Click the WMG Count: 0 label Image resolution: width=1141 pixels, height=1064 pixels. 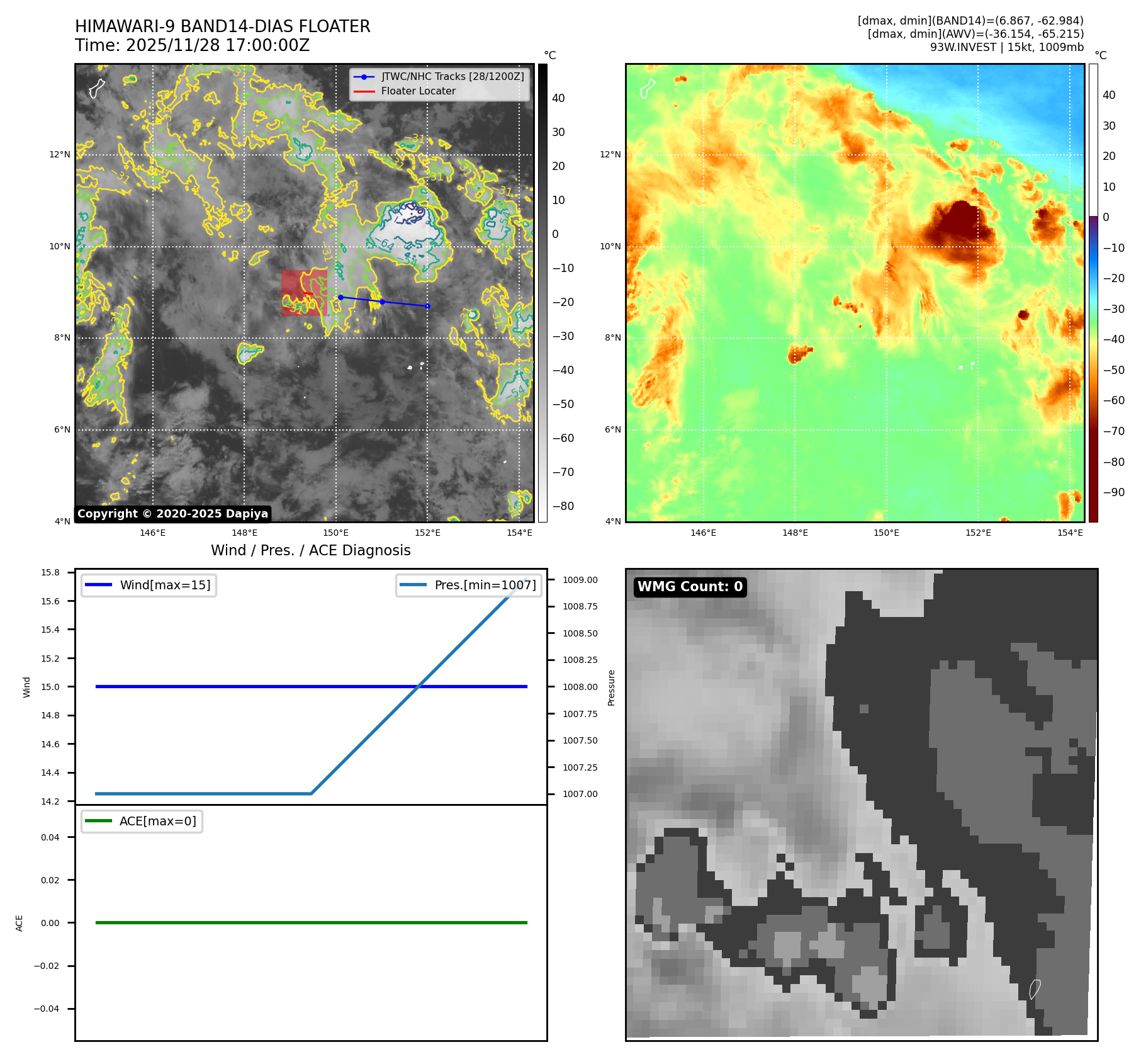click(690, 587)
